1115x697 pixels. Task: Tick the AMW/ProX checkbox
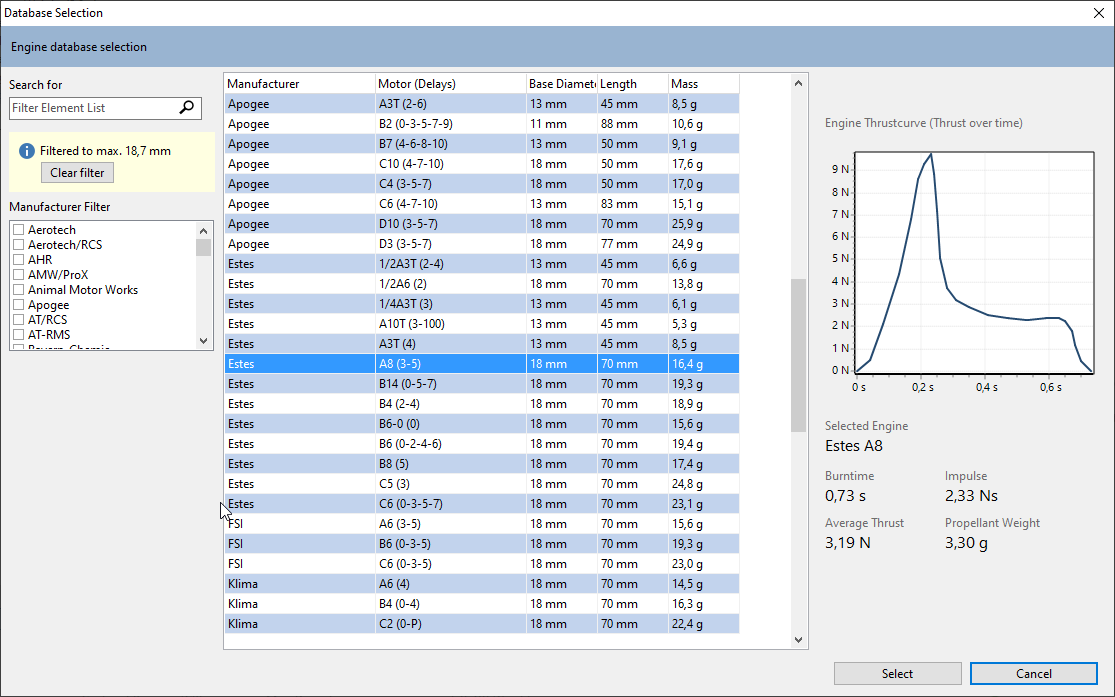click(x=18, y=275)
